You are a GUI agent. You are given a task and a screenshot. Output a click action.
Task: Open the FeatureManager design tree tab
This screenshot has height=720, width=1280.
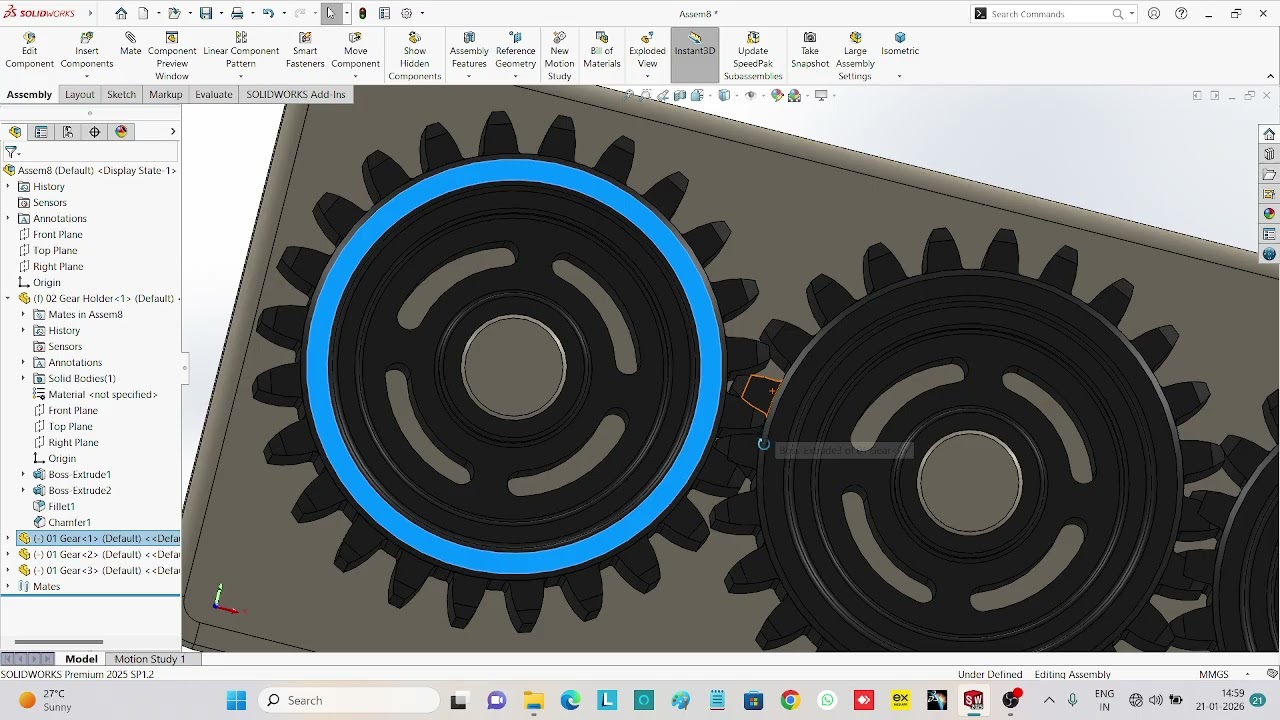pyautogui.click(x=15, y=132)
